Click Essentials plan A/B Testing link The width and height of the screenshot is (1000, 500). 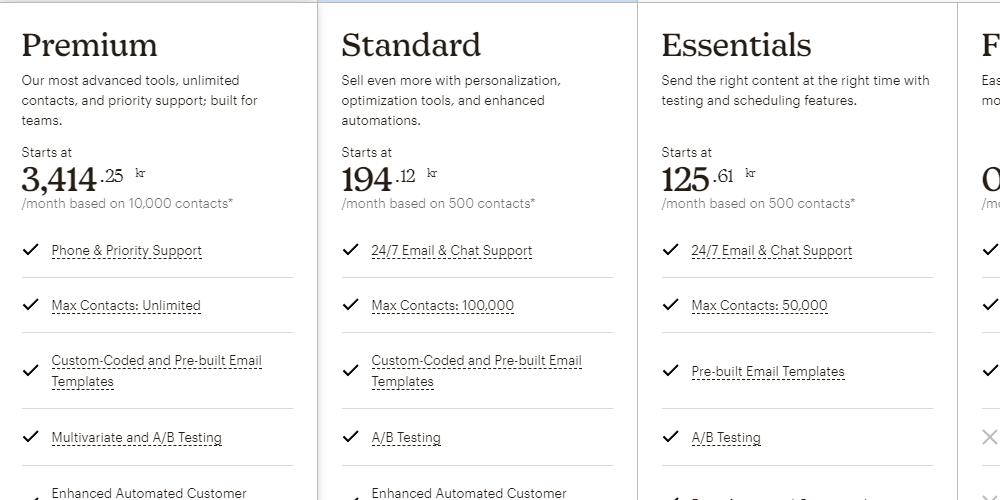pyautogui.click(x=726, y=438)
